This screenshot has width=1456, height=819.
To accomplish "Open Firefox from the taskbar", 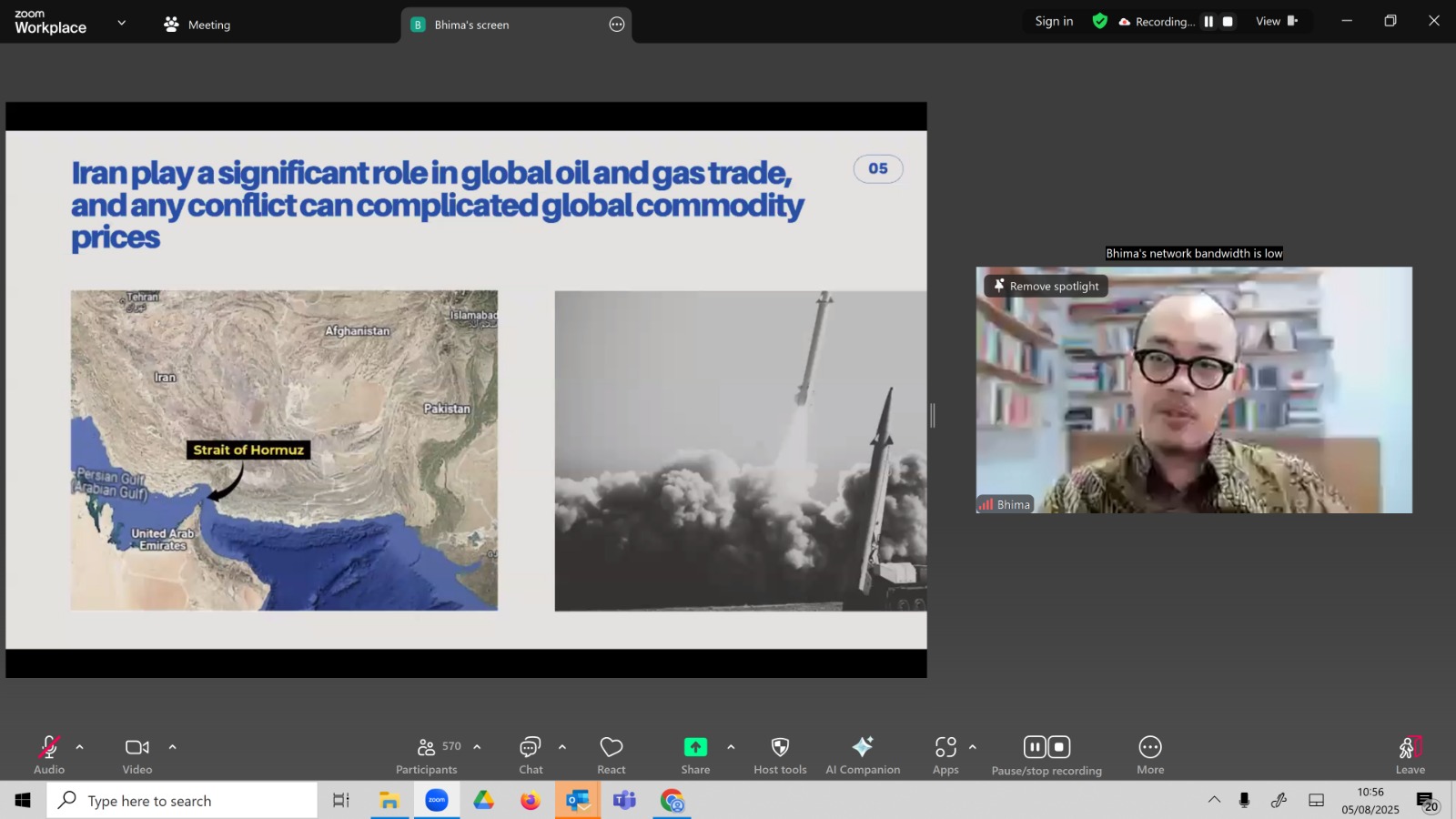I will pos(531,801).
